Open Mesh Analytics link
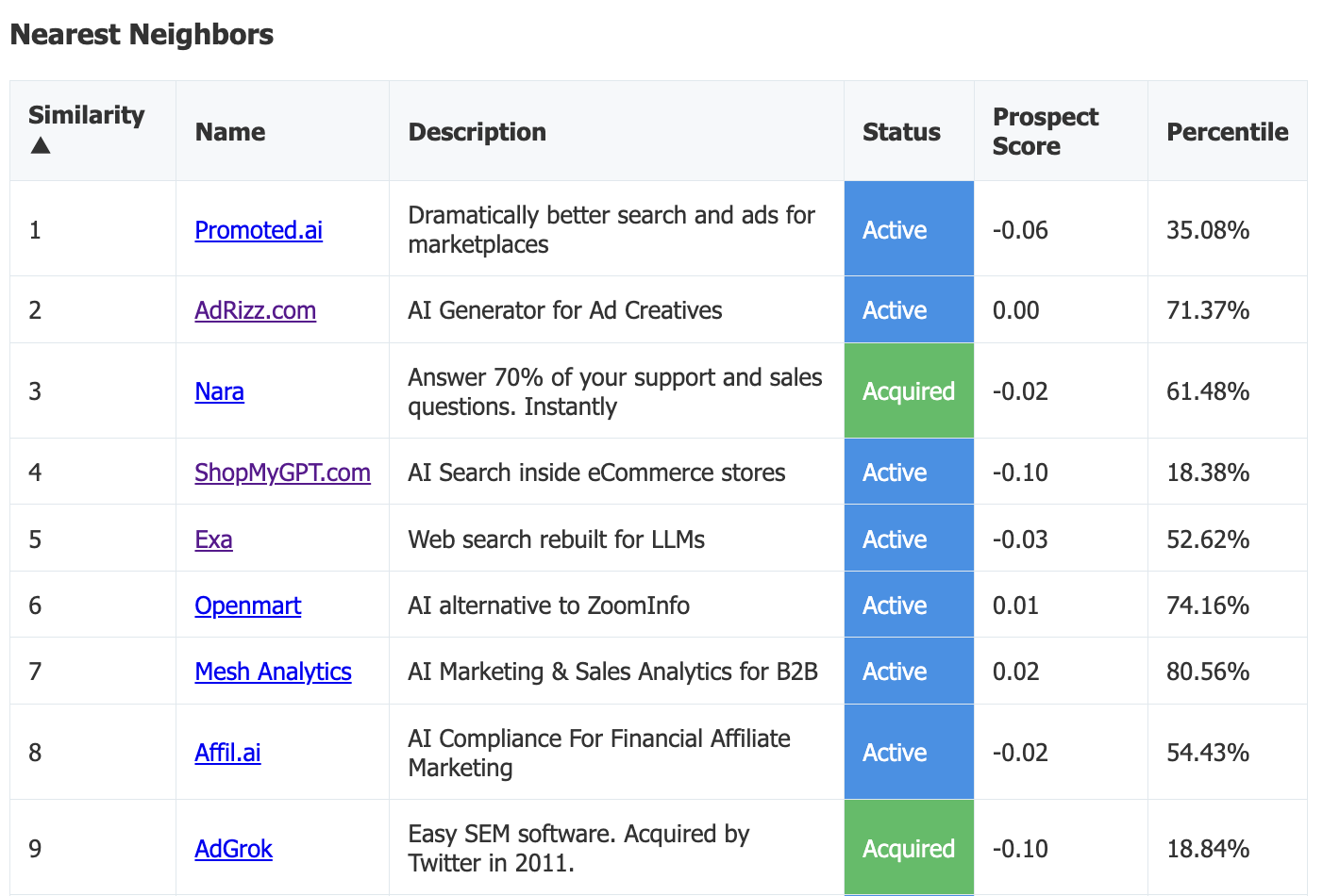This screenshot has width=1323, height=896. pos(273,671)
